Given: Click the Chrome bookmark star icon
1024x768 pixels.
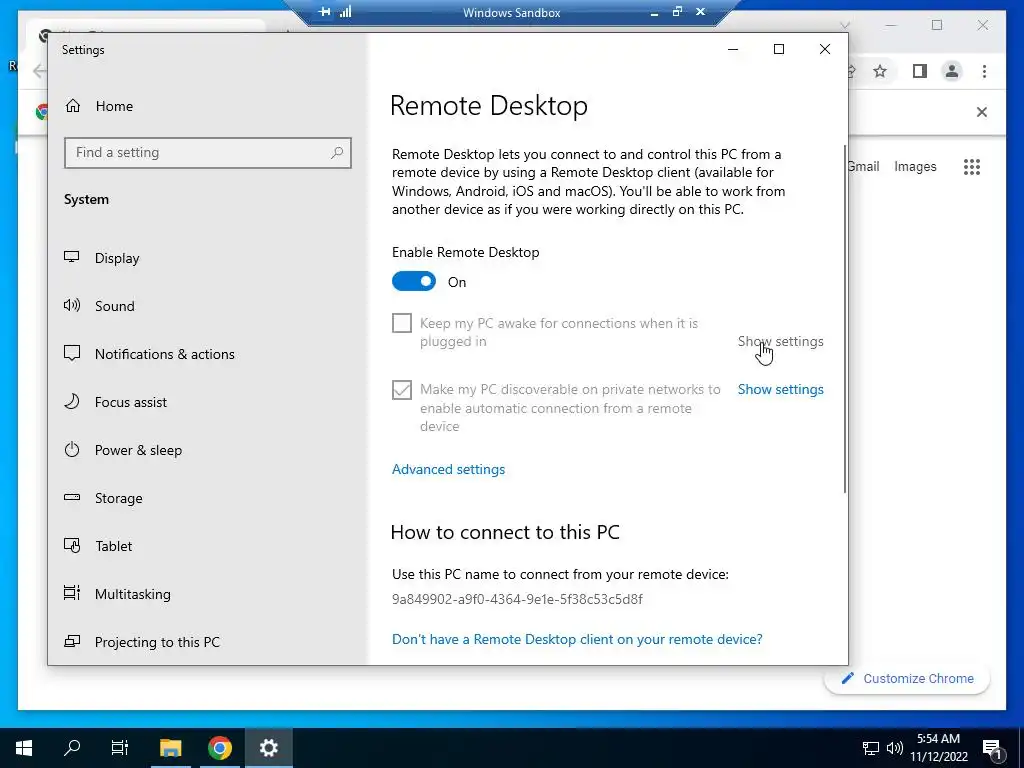Looking at the screenshot, I should tap(880, 71).
